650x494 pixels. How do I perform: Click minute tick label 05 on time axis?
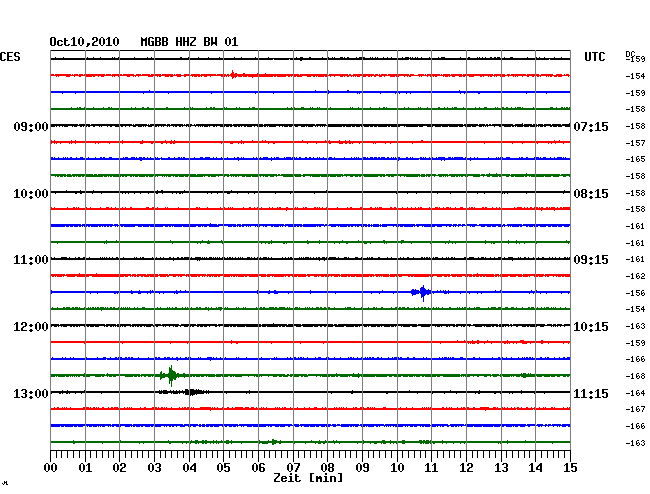click(223, 468)
